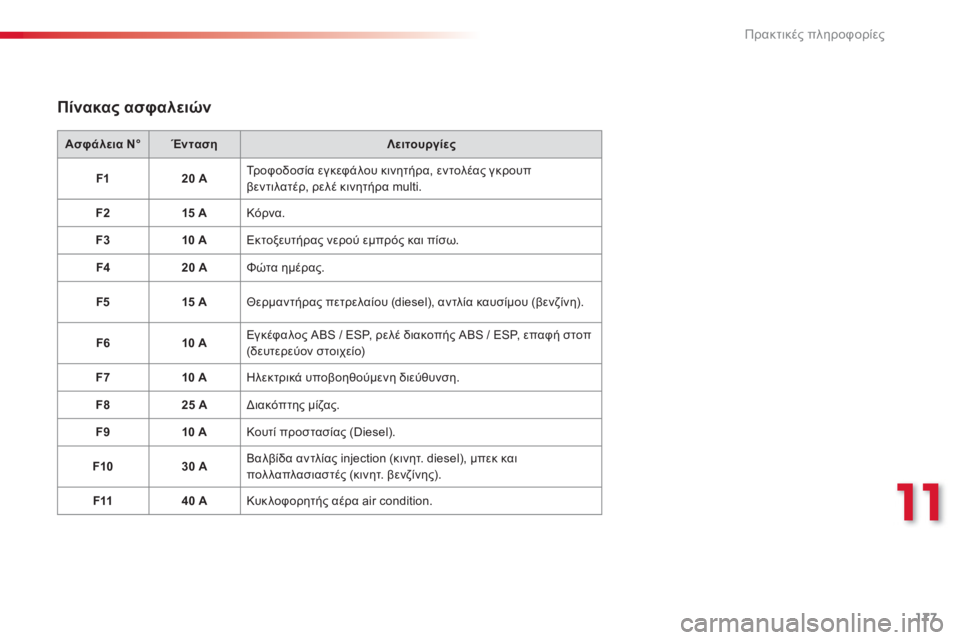Viewport: 960px width, 640px height.
Task: Click the "20 A" rating in the F4 row
Action: pos(194,268)
